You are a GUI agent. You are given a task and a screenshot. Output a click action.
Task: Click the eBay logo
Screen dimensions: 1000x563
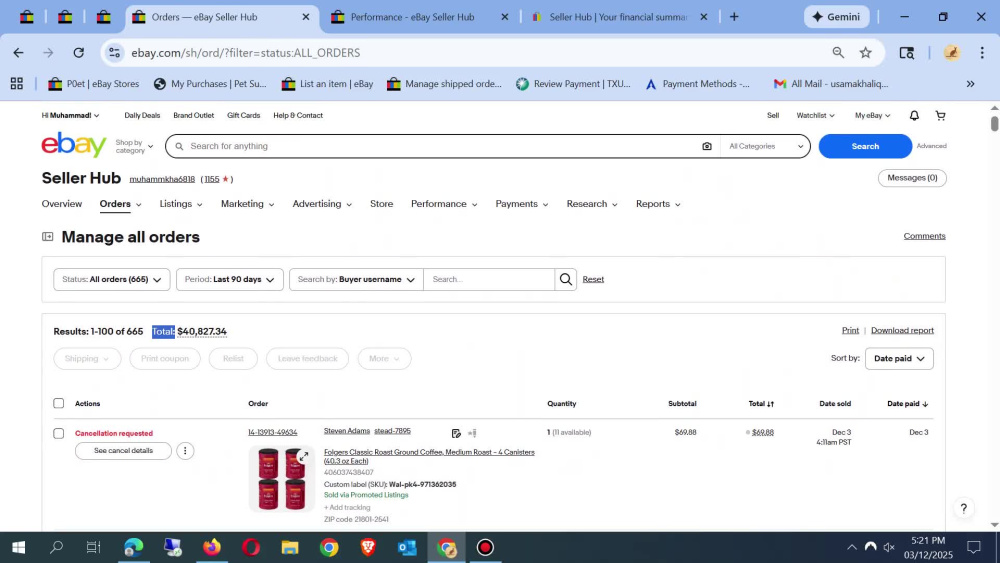[x=74, y=145]
